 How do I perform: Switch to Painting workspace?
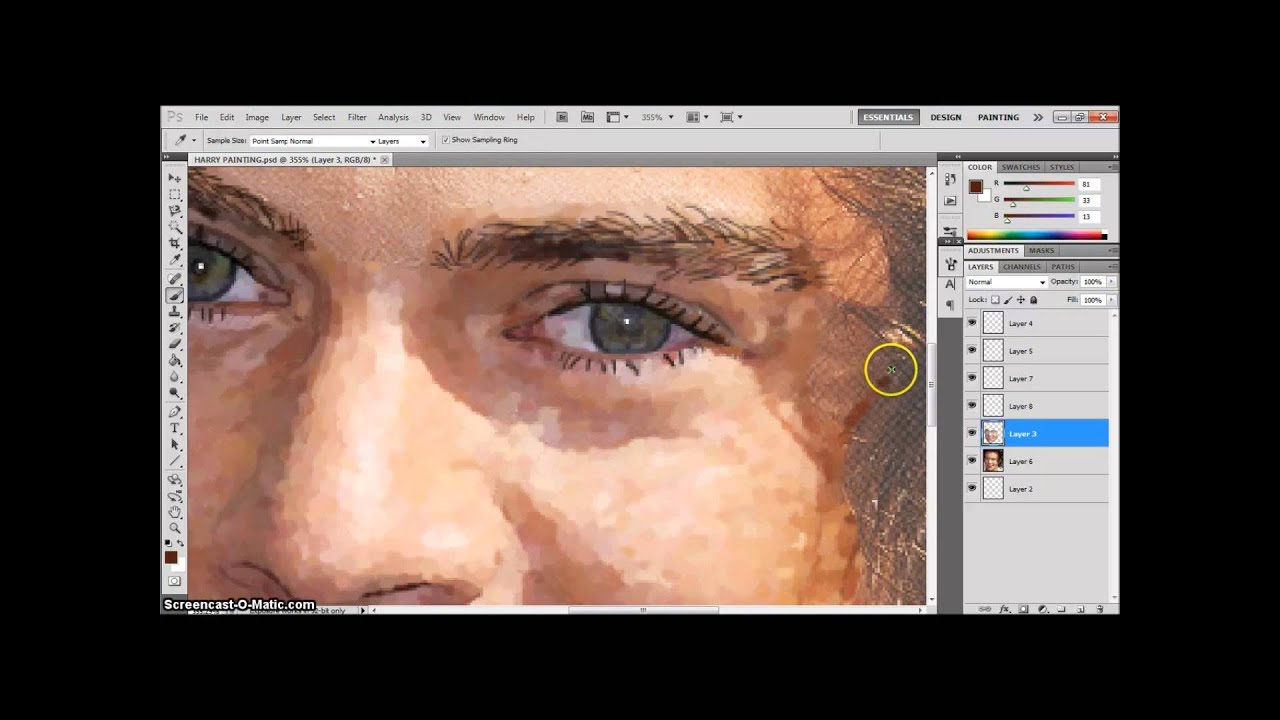[x=998, y=117]
